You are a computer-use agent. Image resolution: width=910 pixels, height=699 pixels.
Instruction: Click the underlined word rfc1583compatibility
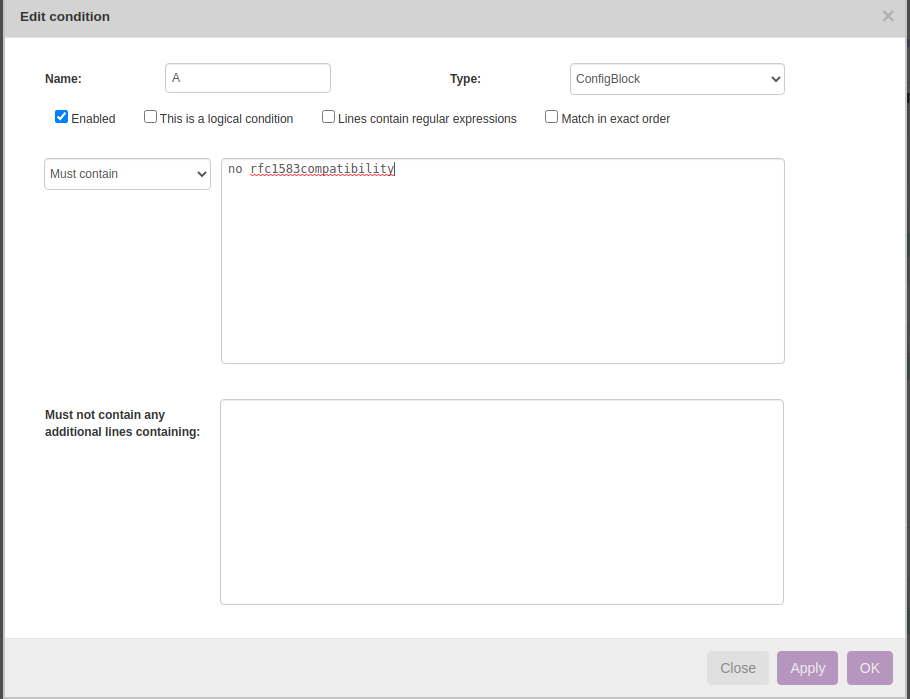click(x=322, y=169)
